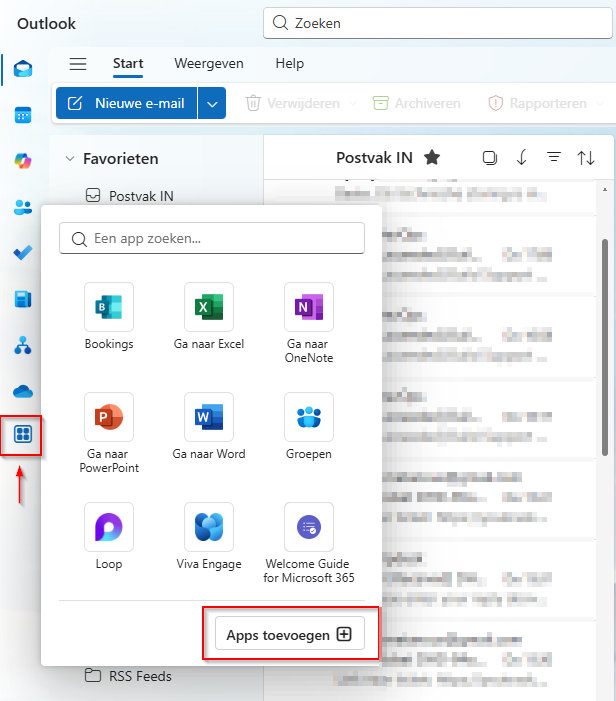
Task: Click the Een app zoeken search field
Action: coord(212,239)
